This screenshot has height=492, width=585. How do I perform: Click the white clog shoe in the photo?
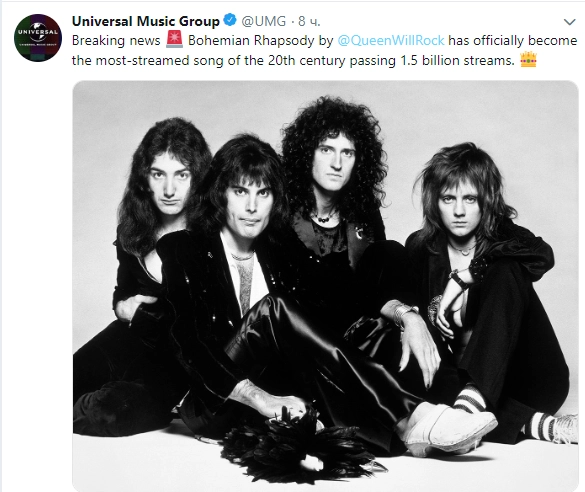pyautogui.click(x=450, y=428)
